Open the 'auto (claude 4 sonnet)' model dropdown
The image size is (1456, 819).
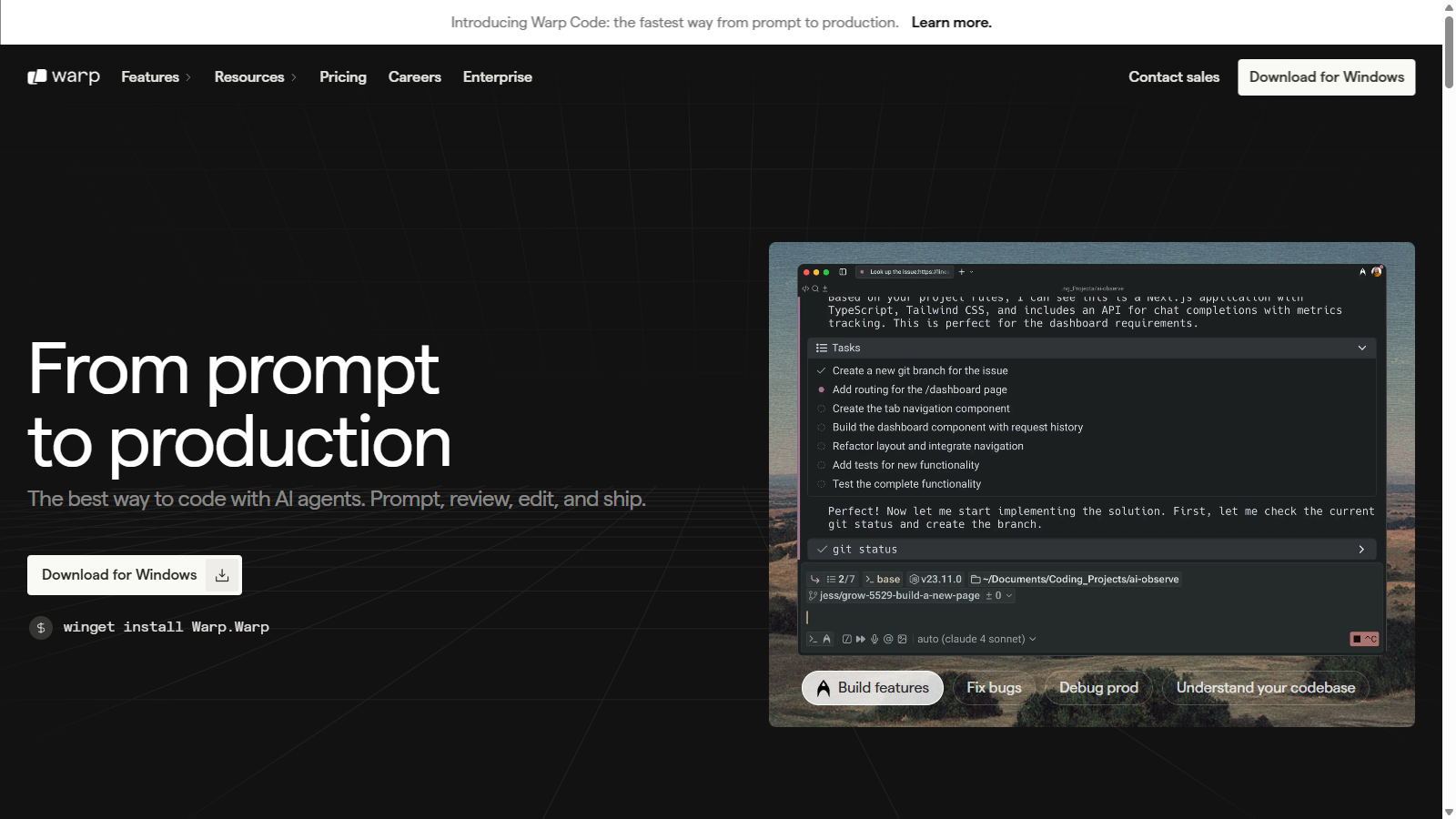point(976,639)
